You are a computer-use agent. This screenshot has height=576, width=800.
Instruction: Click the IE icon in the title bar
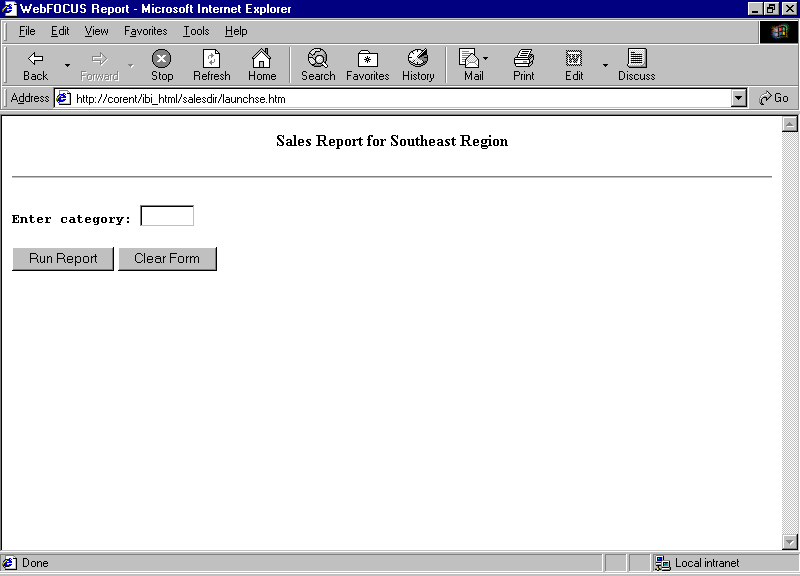9,9
